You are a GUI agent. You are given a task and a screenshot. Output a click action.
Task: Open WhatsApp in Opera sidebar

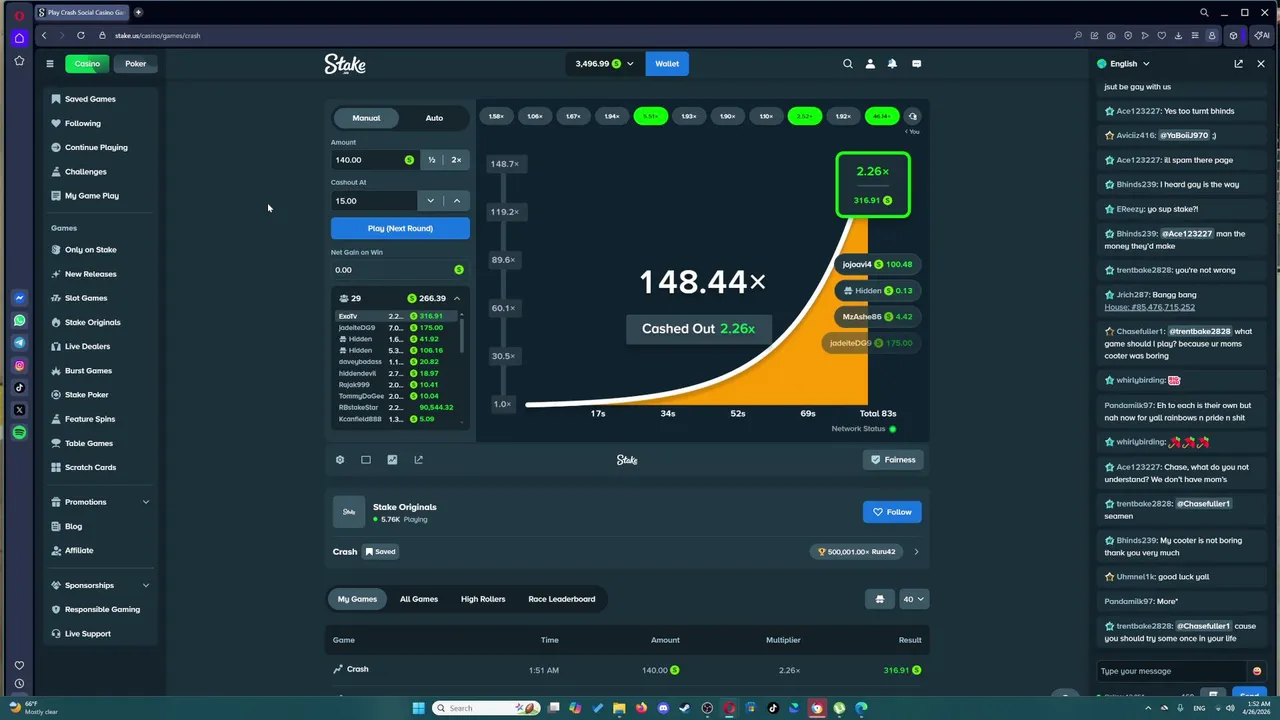tap(19, 320)
